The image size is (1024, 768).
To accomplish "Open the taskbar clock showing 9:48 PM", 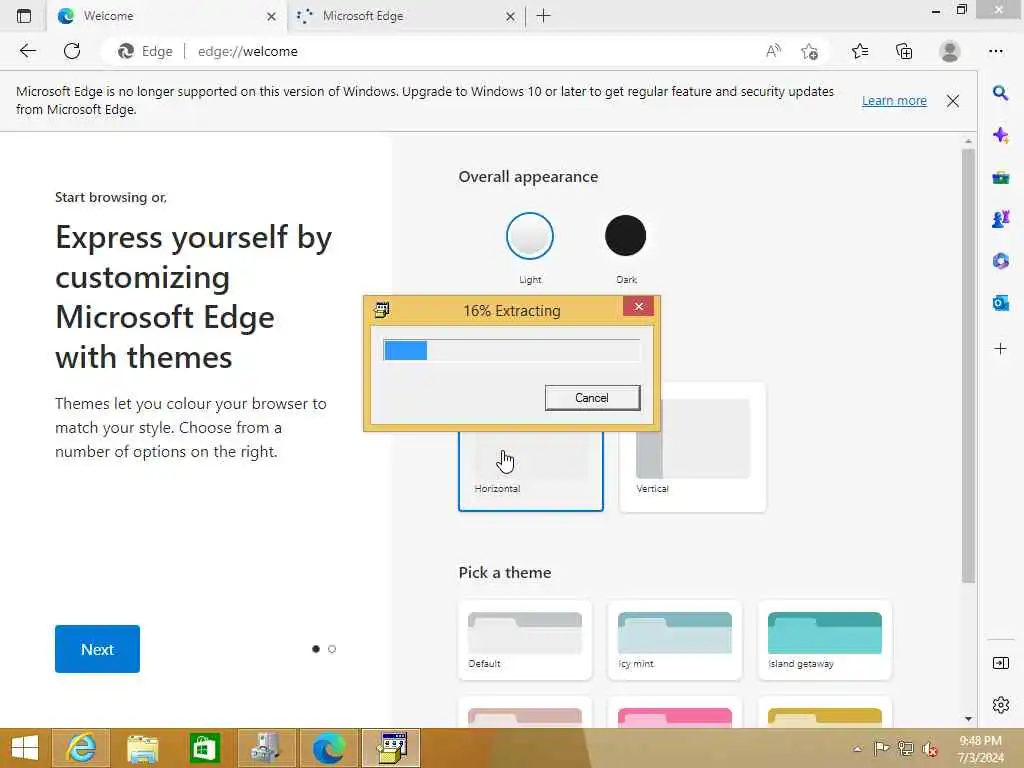I will pos(981,749).
